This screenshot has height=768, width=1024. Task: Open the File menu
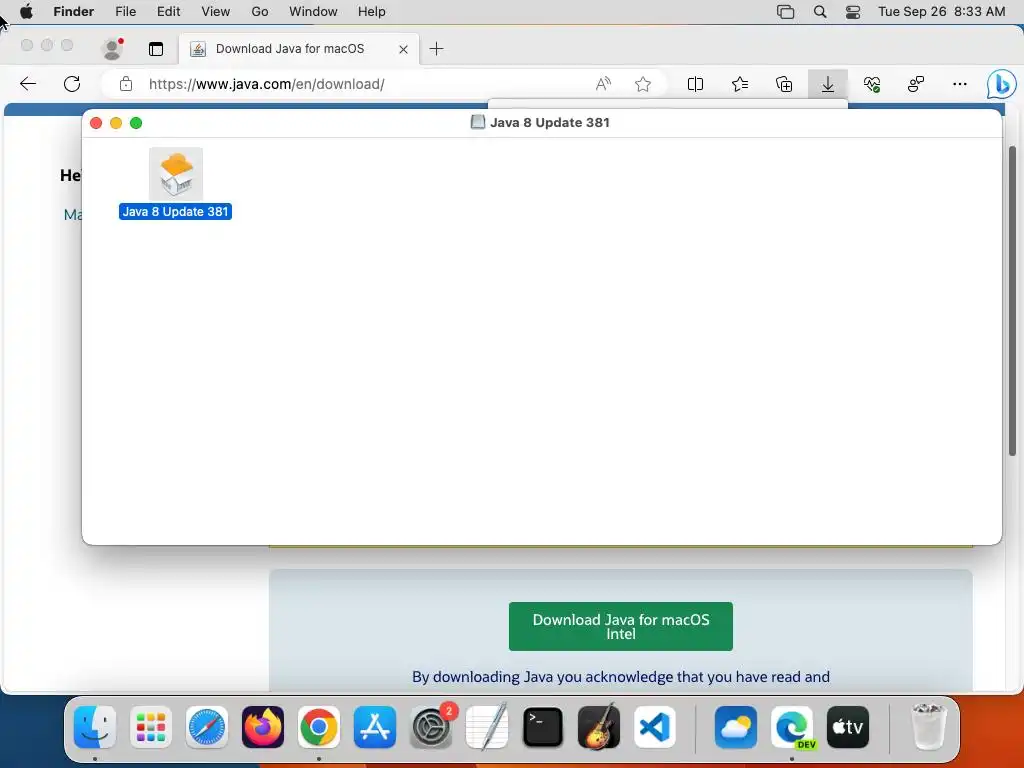click(125, 12)
